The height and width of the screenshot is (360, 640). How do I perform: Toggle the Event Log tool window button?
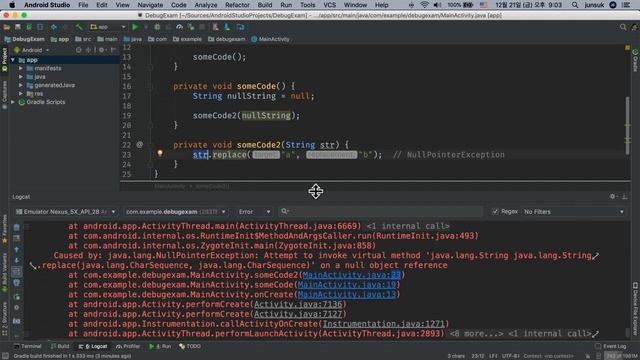tap(611, 346)
